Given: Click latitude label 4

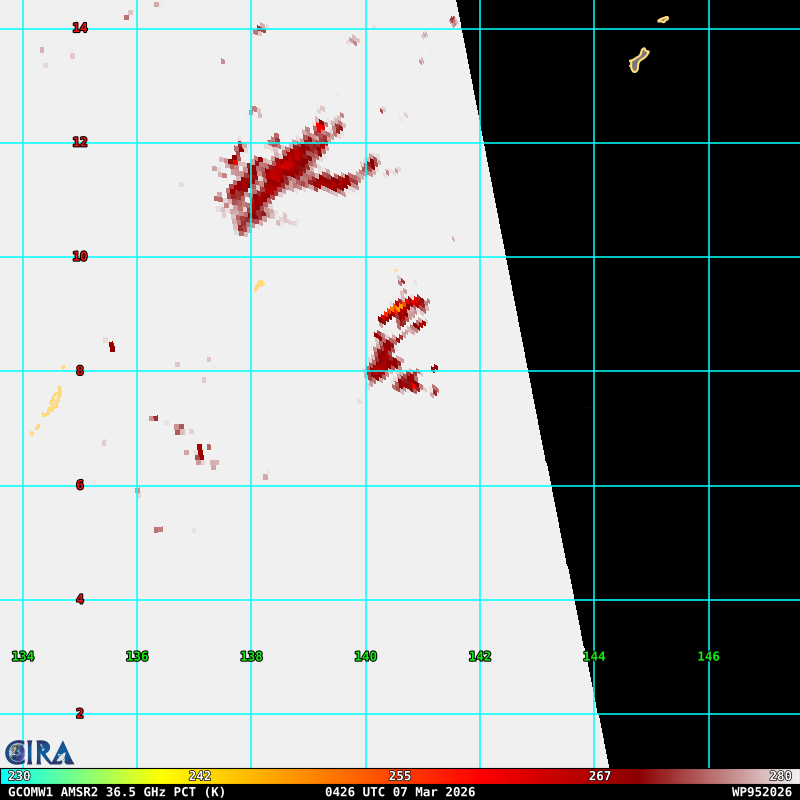Looking at the screenshot, I should click(80, 599).
